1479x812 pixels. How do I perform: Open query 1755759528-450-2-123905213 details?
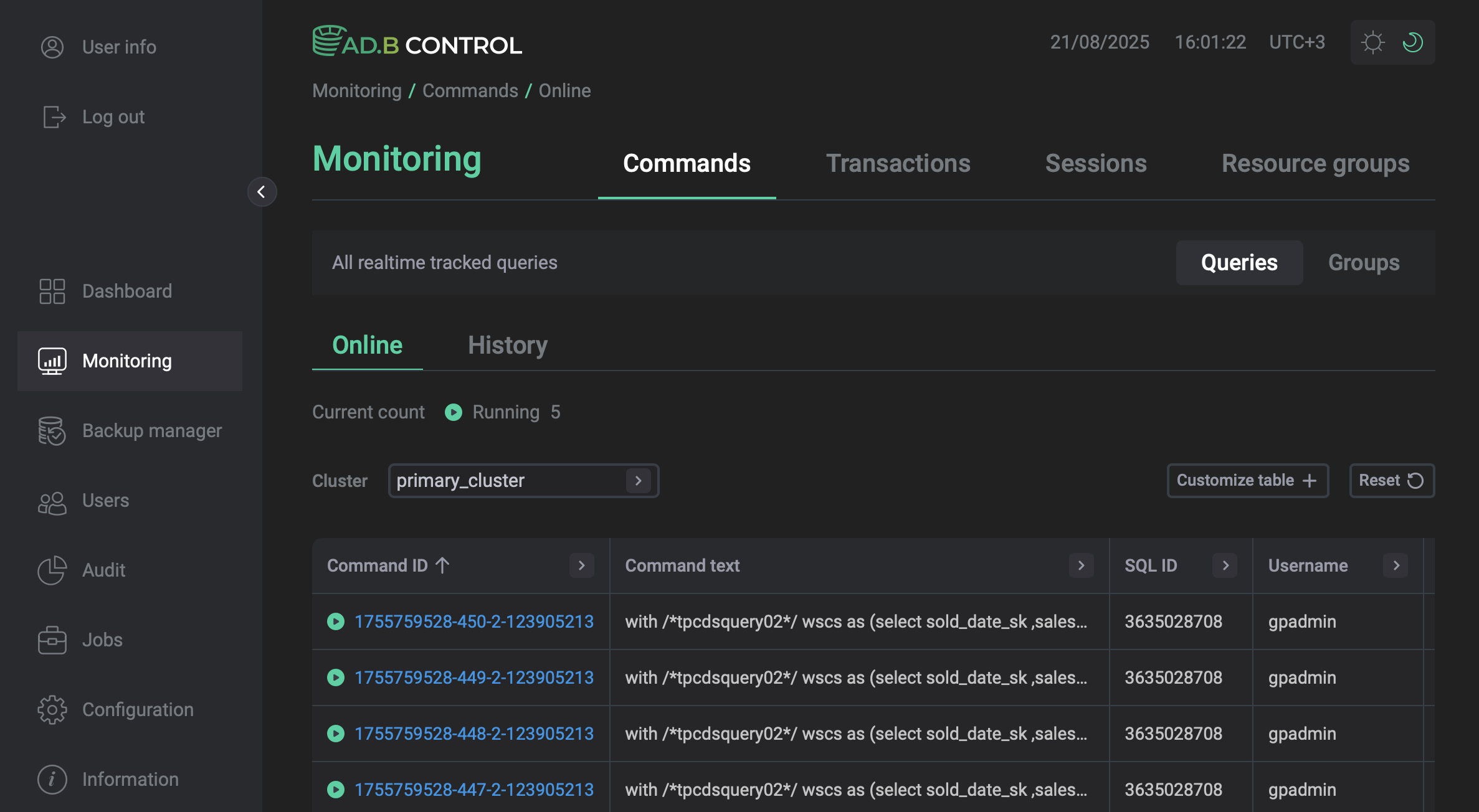tap(474, 621)
